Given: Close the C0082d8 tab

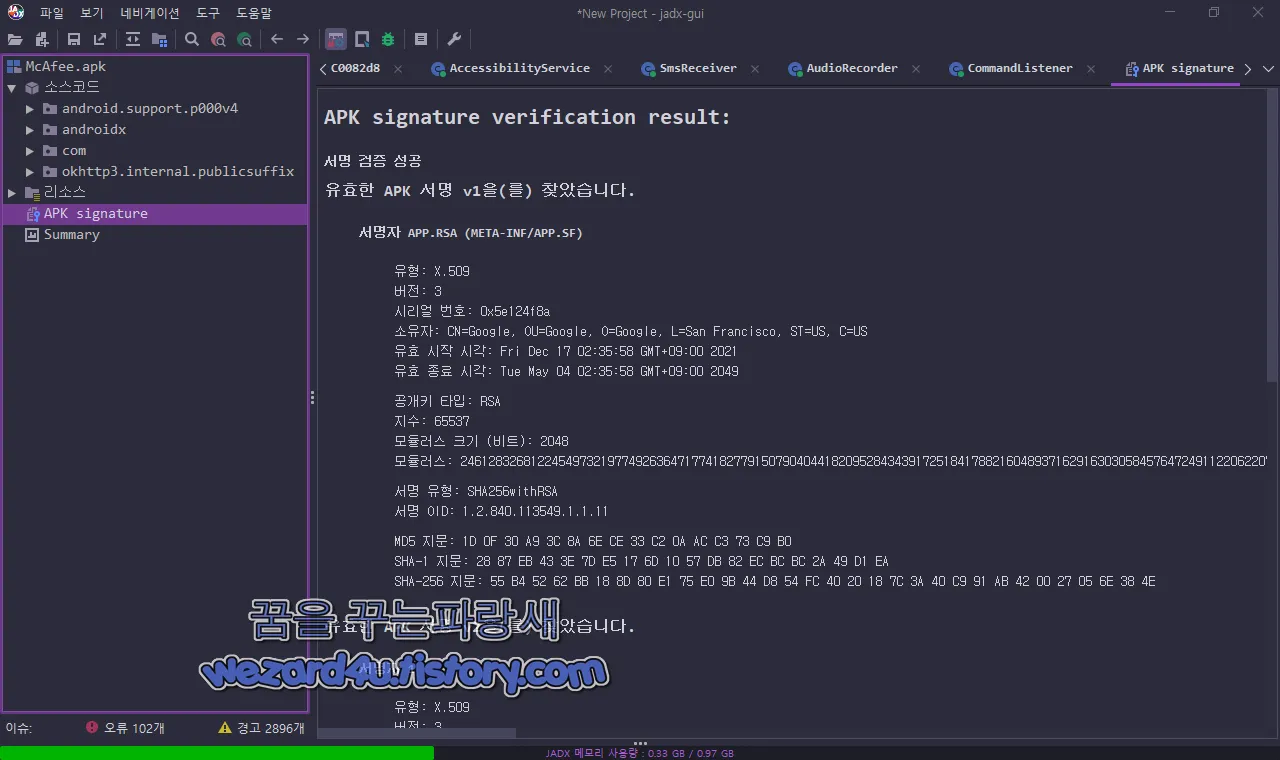Looking at the screenshot, I should 398,69.
